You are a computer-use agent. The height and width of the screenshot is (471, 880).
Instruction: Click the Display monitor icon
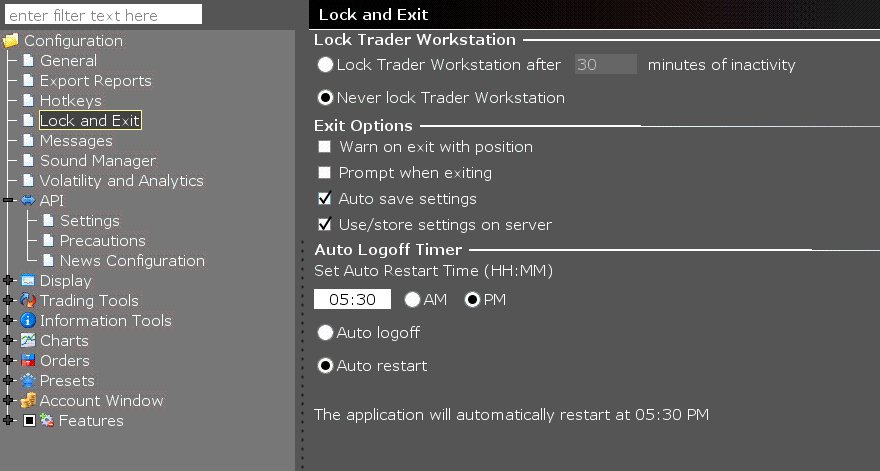28,281
